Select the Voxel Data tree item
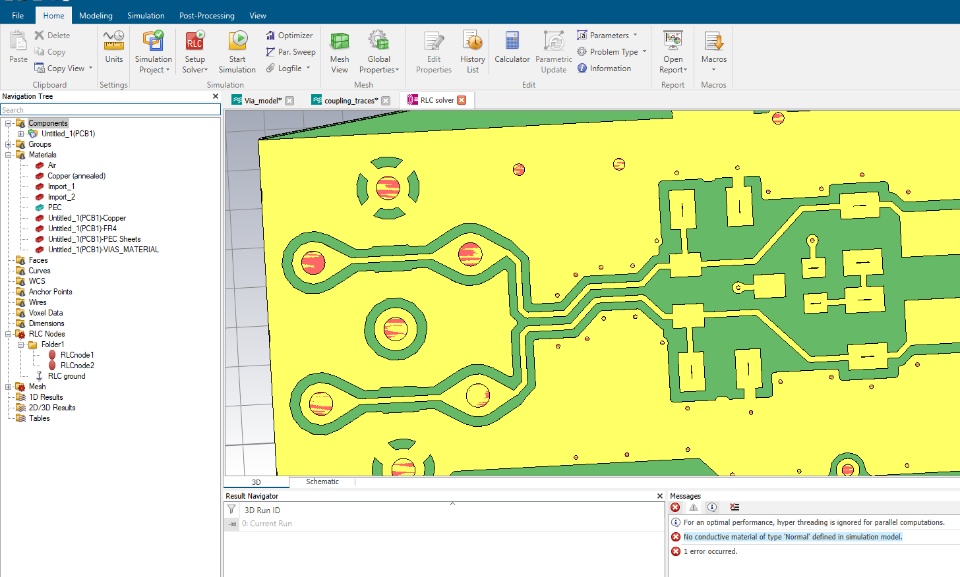This screenshot has height=577, width=960. [45, 312]
